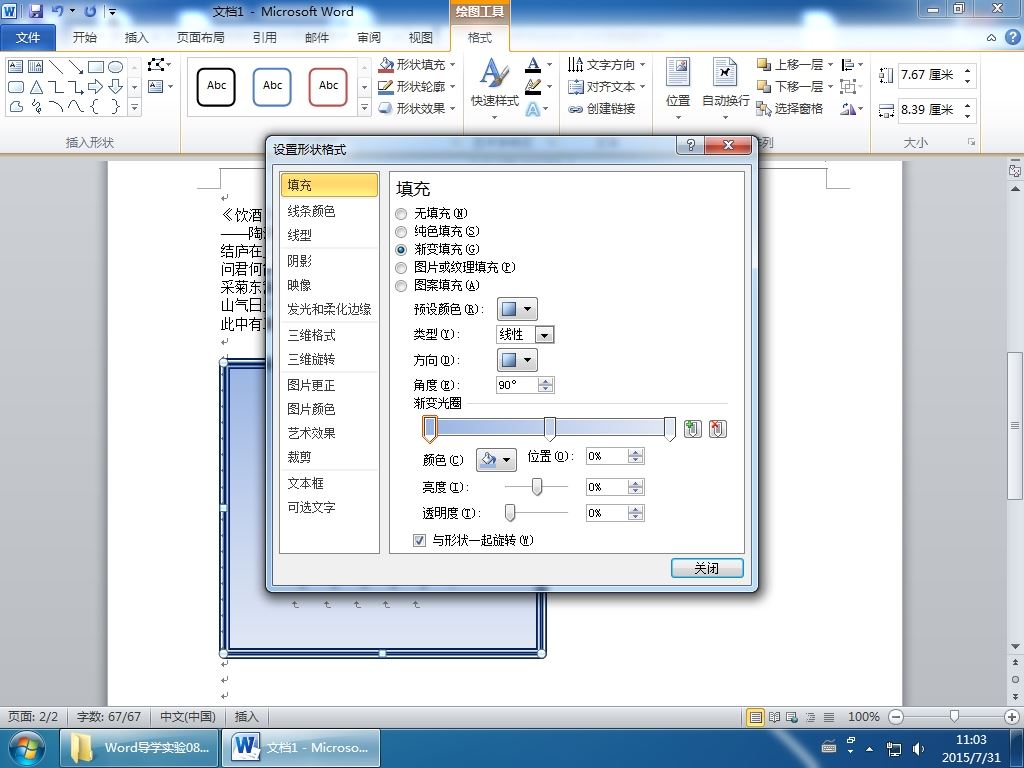Click the text fill A icon

[534, 65]
